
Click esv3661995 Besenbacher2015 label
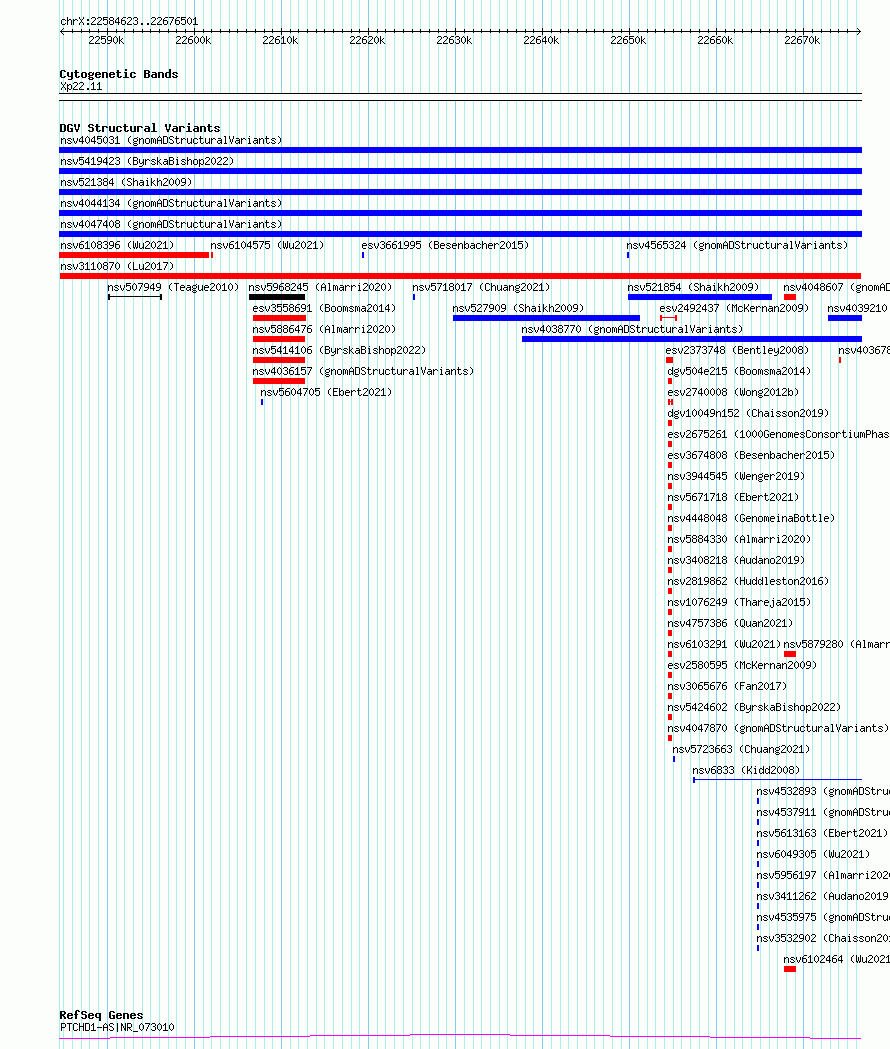(x=445, y=246)
